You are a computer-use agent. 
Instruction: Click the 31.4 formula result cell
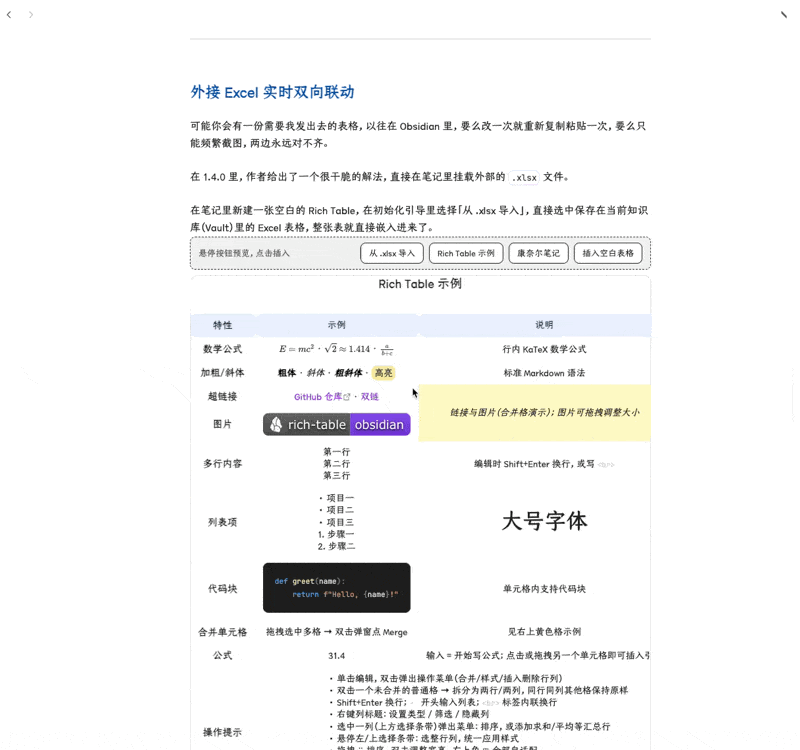337,656
